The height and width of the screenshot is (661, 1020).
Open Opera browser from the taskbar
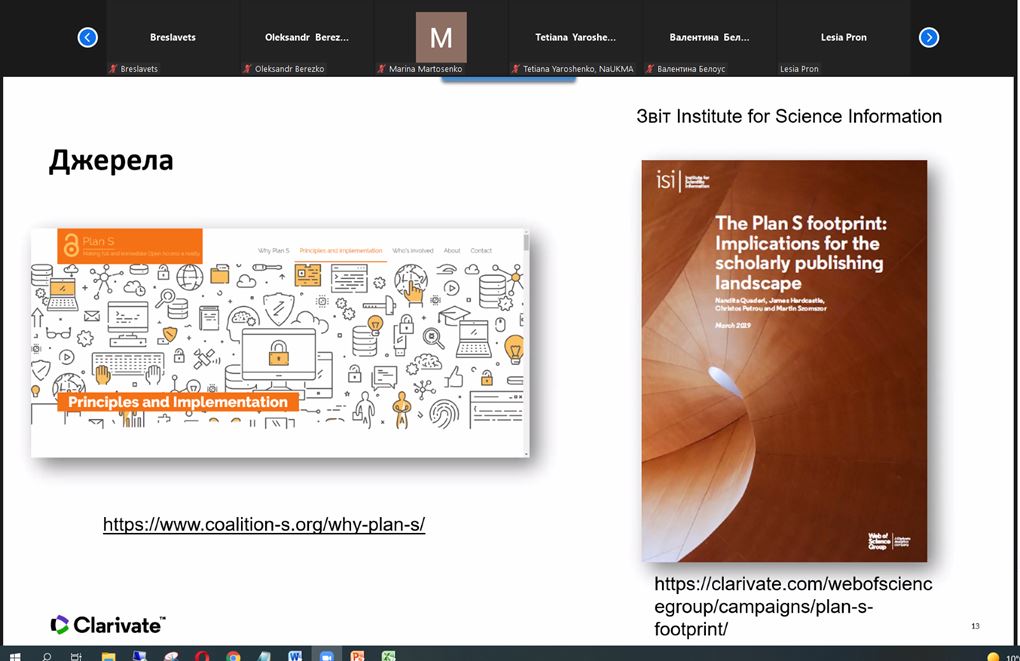pyautogui.click(x=202, y=656)
